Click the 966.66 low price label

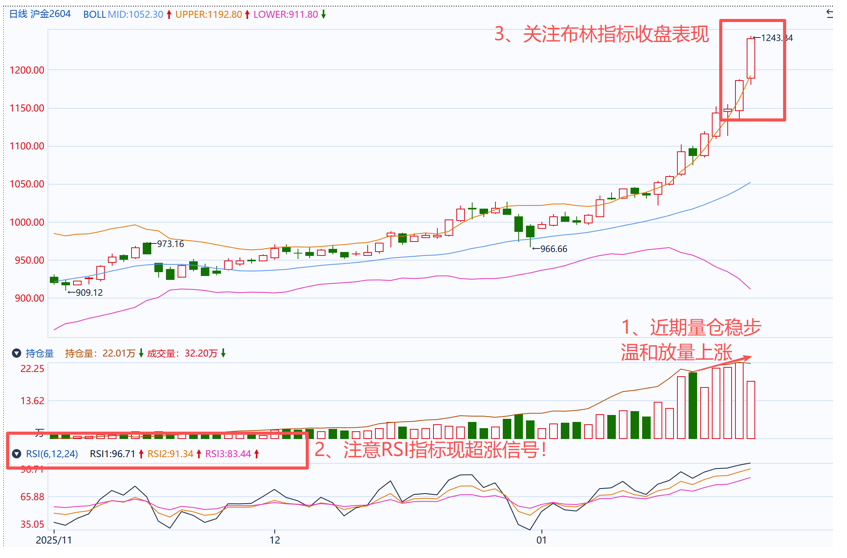tap(554, 249)
